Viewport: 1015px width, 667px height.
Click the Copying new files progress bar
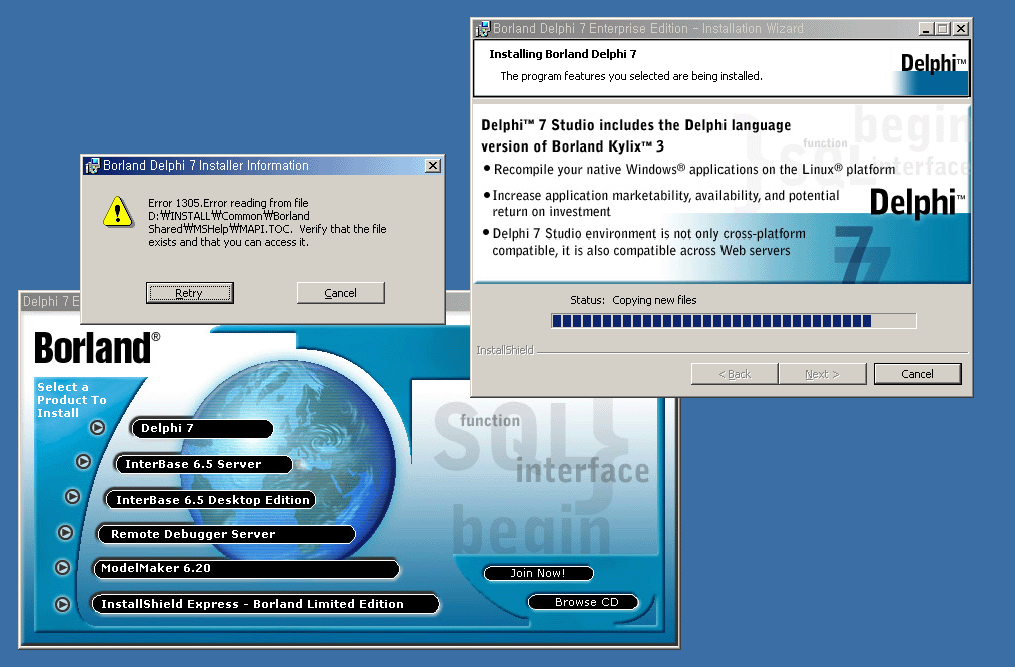[x=733, y=321]
